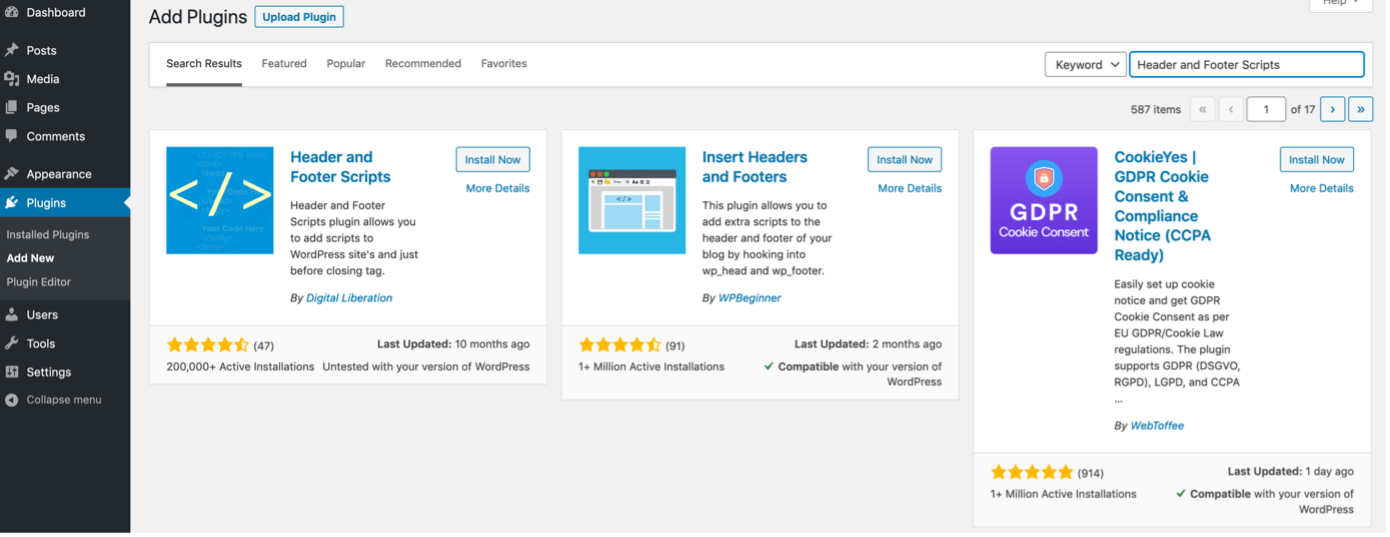Install CookieYes GDPR Cookie Consent plugin
Viewport: 1390px width, 537px height.
(x=1317, y=160)
